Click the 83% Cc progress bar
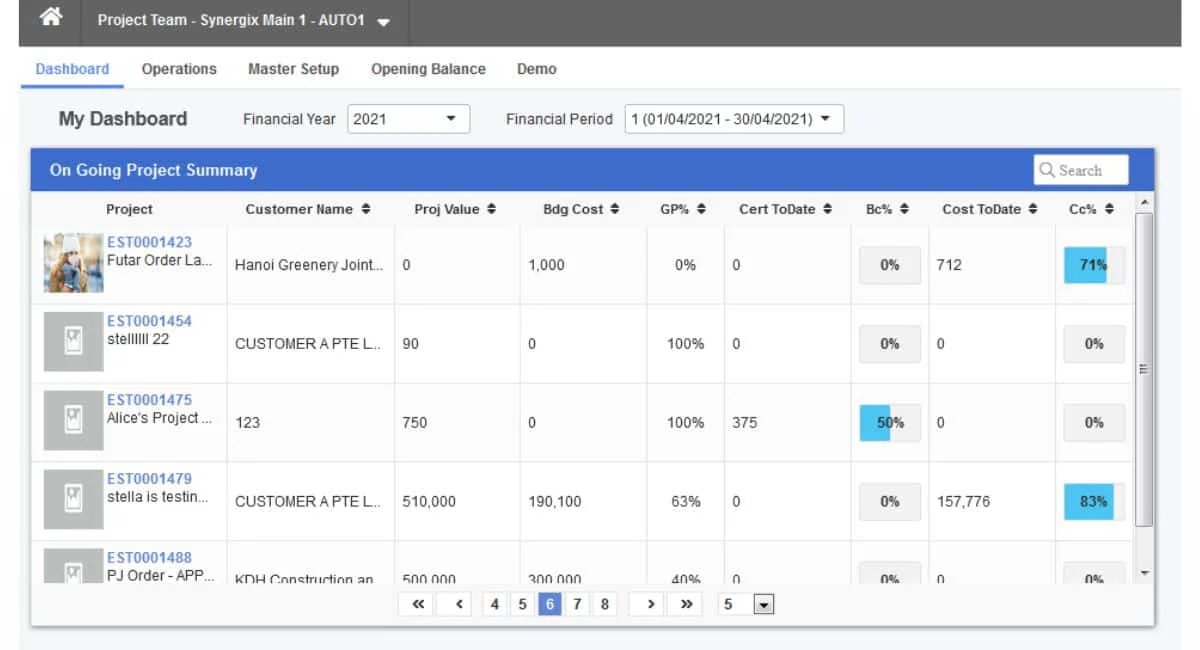 [x=1094, y=501]
